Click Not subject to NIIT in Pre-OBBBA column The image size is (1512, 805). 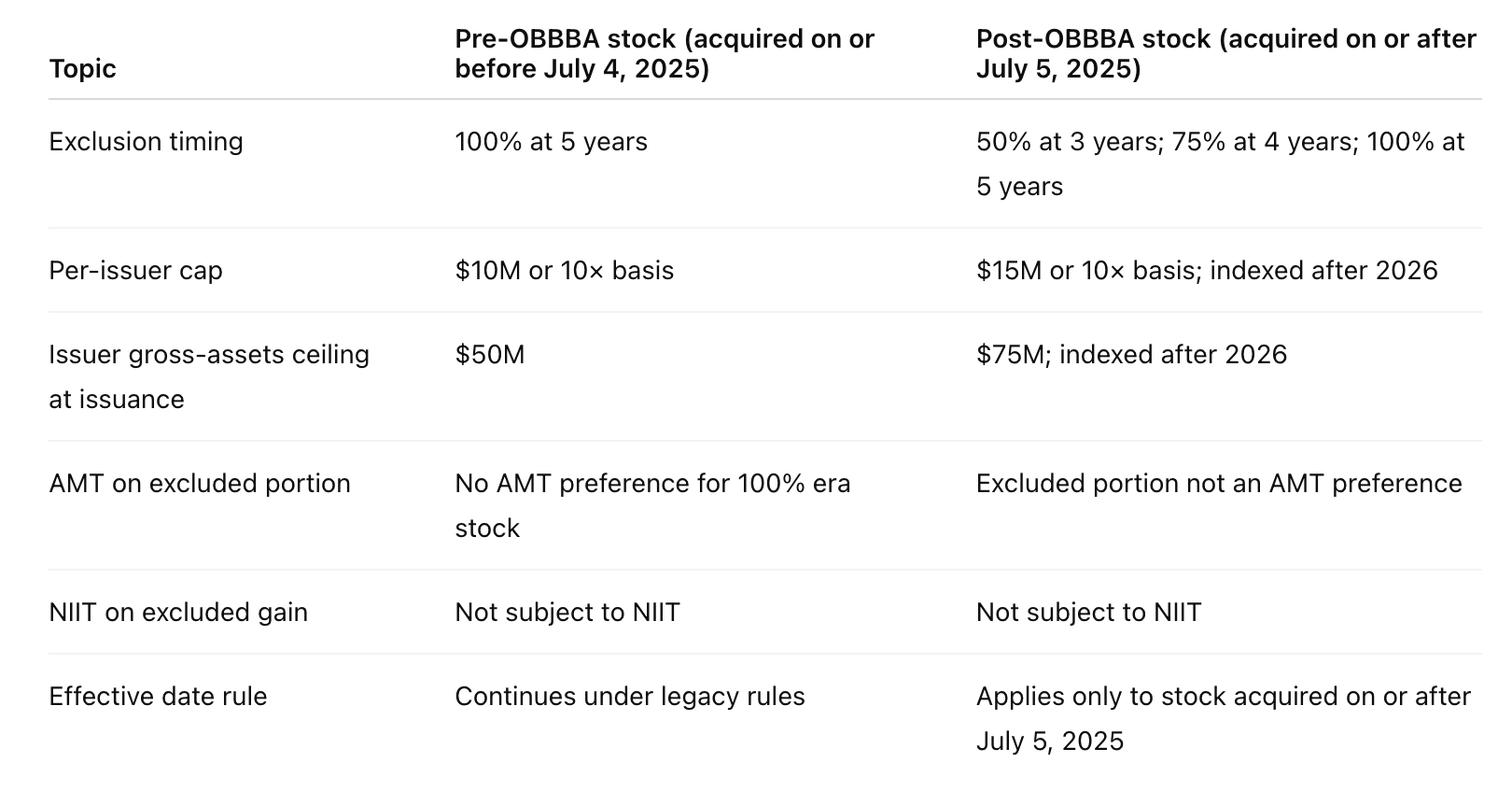(567, 613)
